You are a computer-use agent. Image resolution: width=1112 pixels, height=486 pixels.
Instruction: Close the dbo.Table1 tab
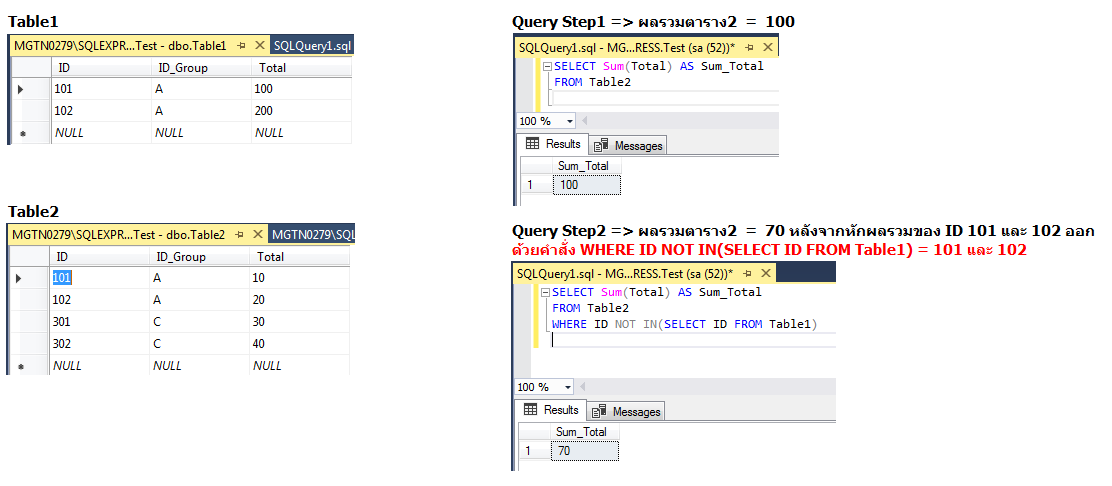[259, 46]
